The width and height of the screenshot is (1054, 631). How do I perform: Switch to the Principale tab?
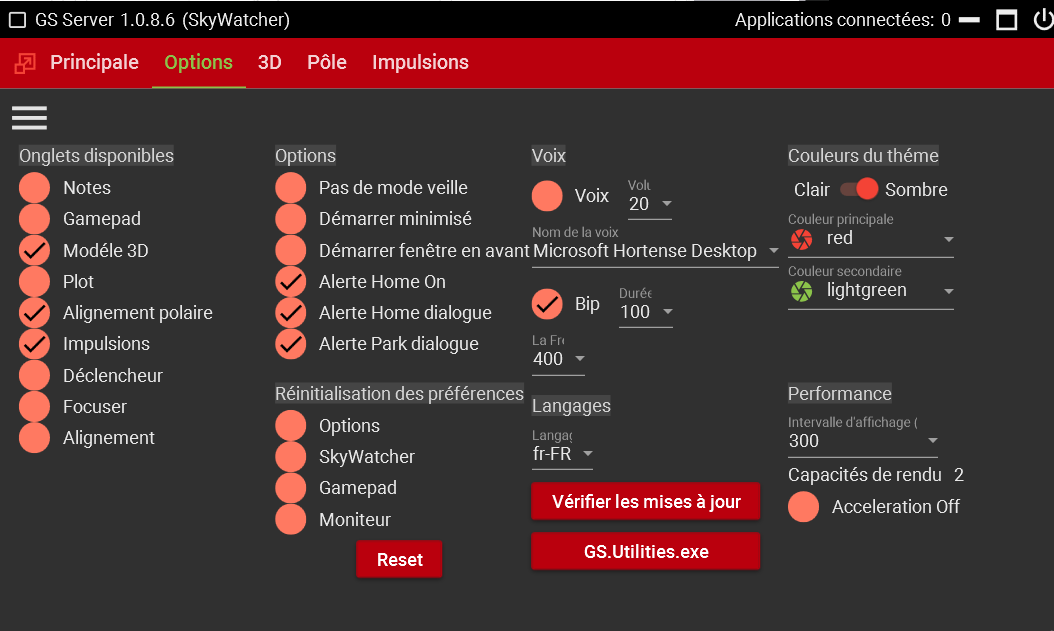coord(94,62)
